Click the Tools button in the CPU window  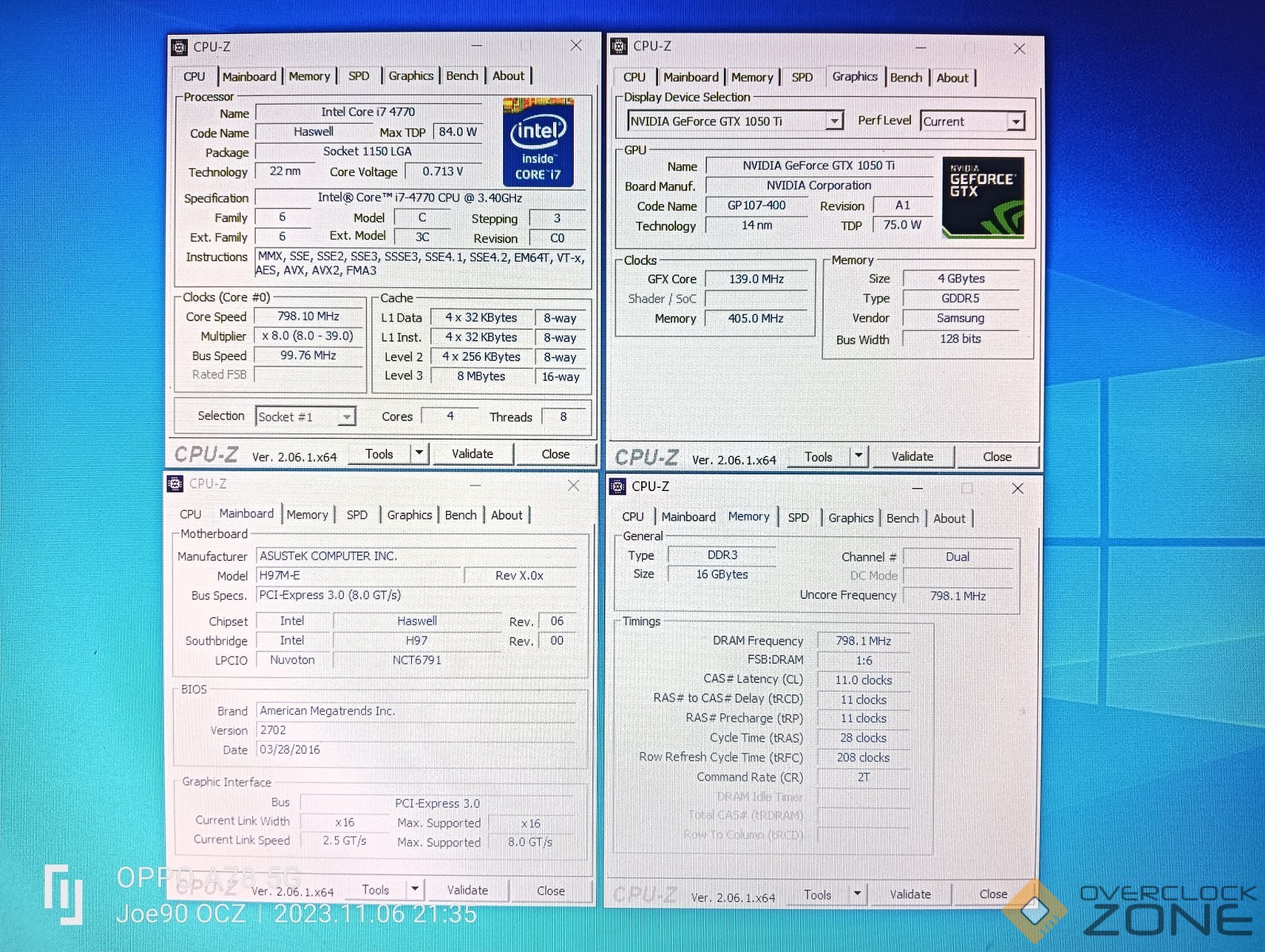pos(379,453)
